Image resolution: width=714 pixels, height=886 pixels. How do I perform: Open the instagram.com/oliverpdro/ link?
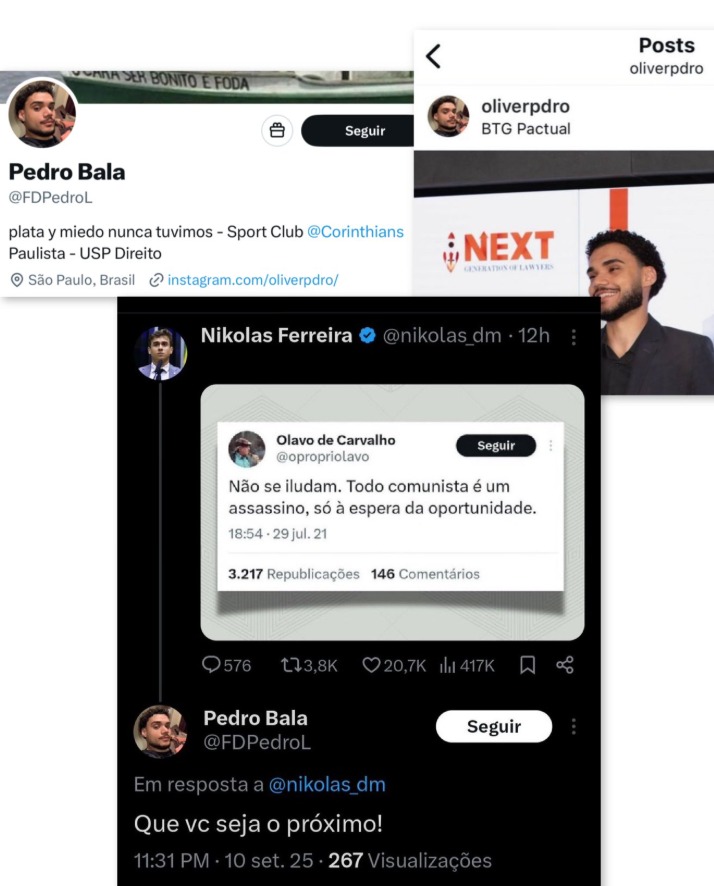pyautogui.click(x=252, y=280)
